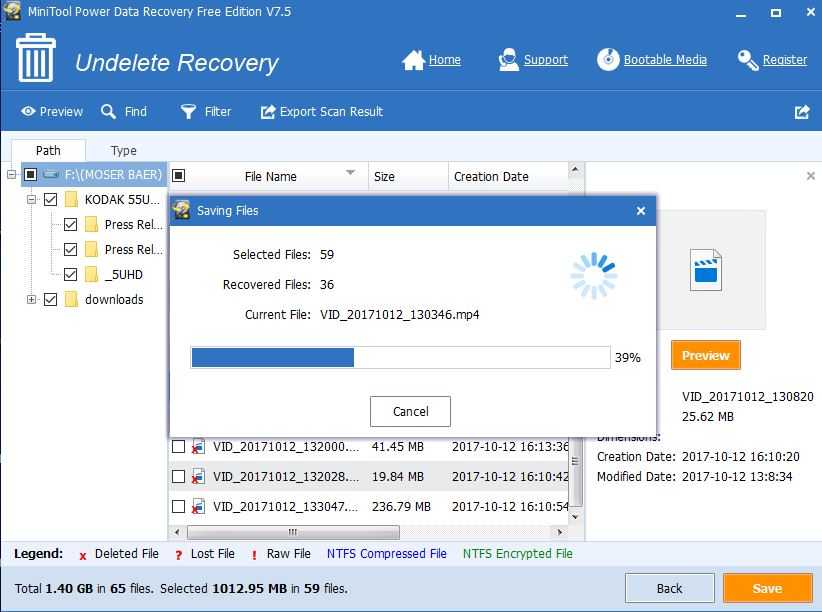Viewport: 822px width, 612px height.
Task: Click the Support agent icon
Action: [508, 60]
